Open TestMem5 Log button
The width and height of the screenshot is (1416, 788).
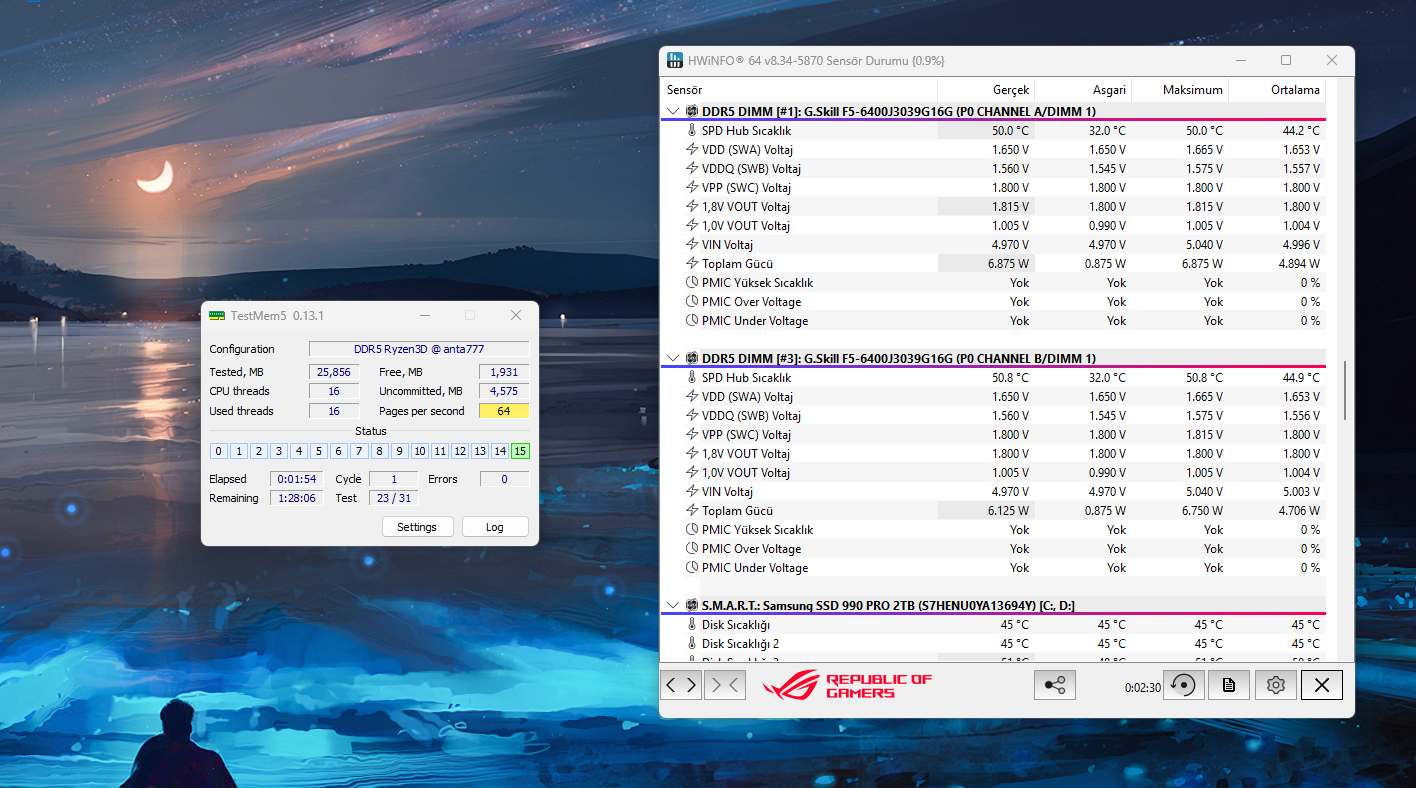[495, 527]
